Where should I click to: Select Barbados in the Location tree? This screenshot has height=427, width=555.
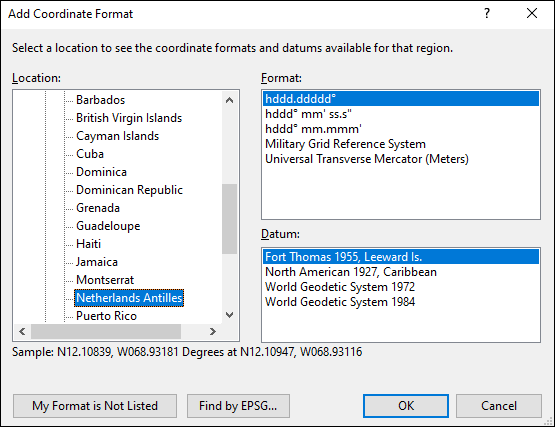101,100
